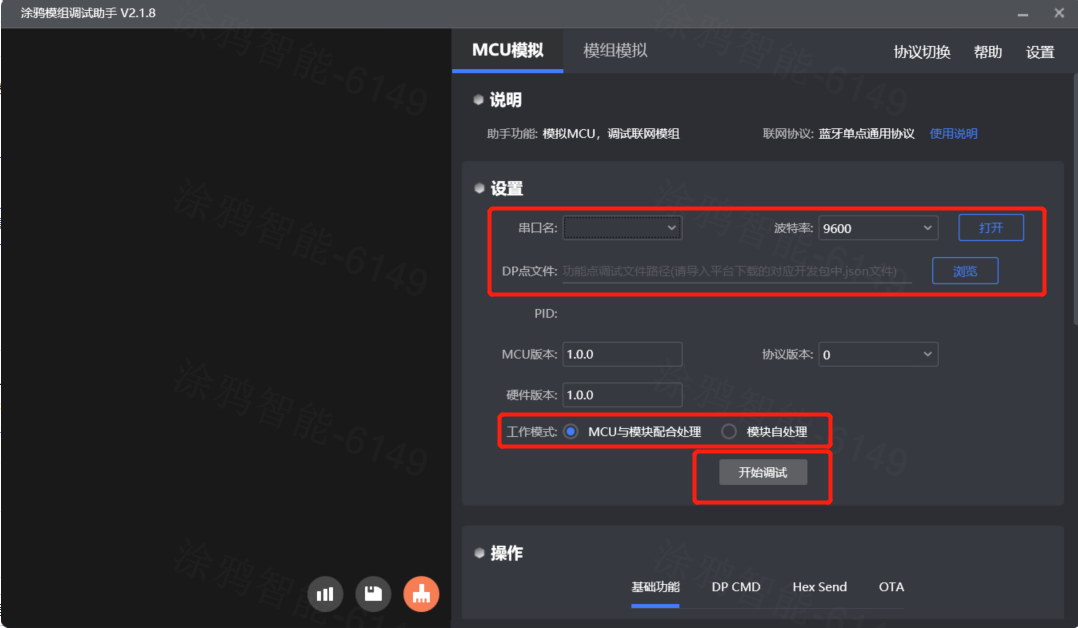Image resolution: width=1078 pixels, height=628 pixels.
Task: Click the PID: label
Action: 546,314
